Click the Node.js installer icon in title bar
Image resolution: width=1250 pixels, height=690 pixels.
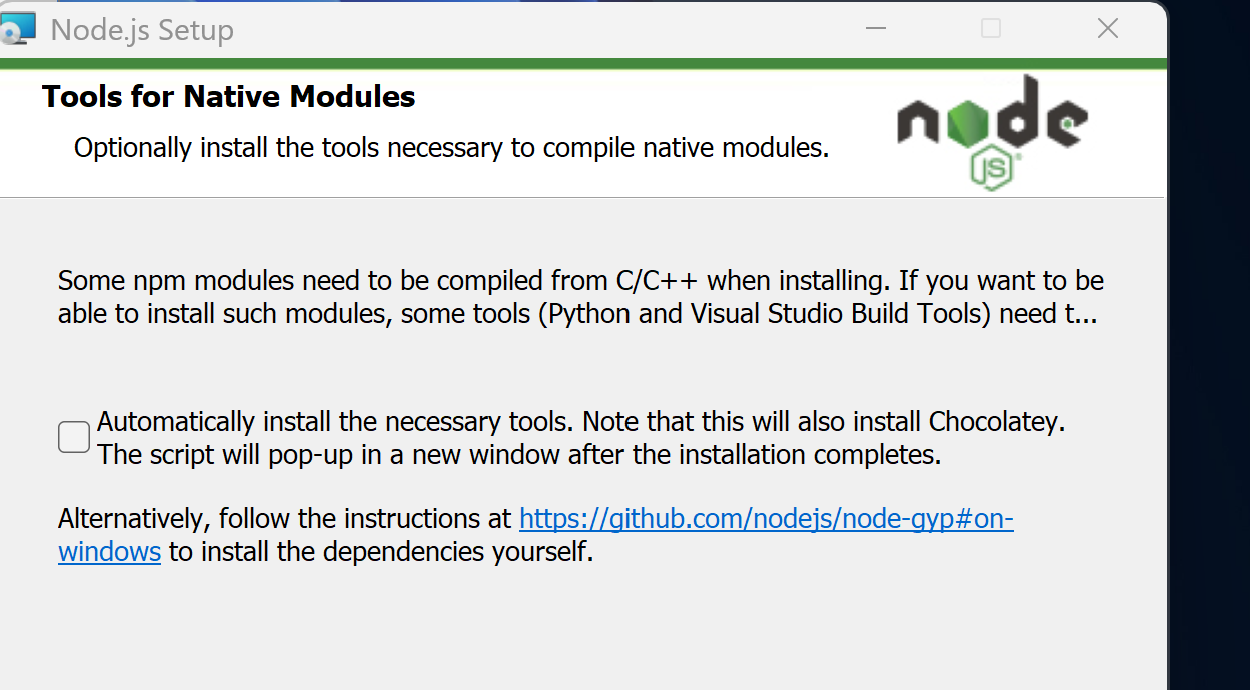pos(18,28)
